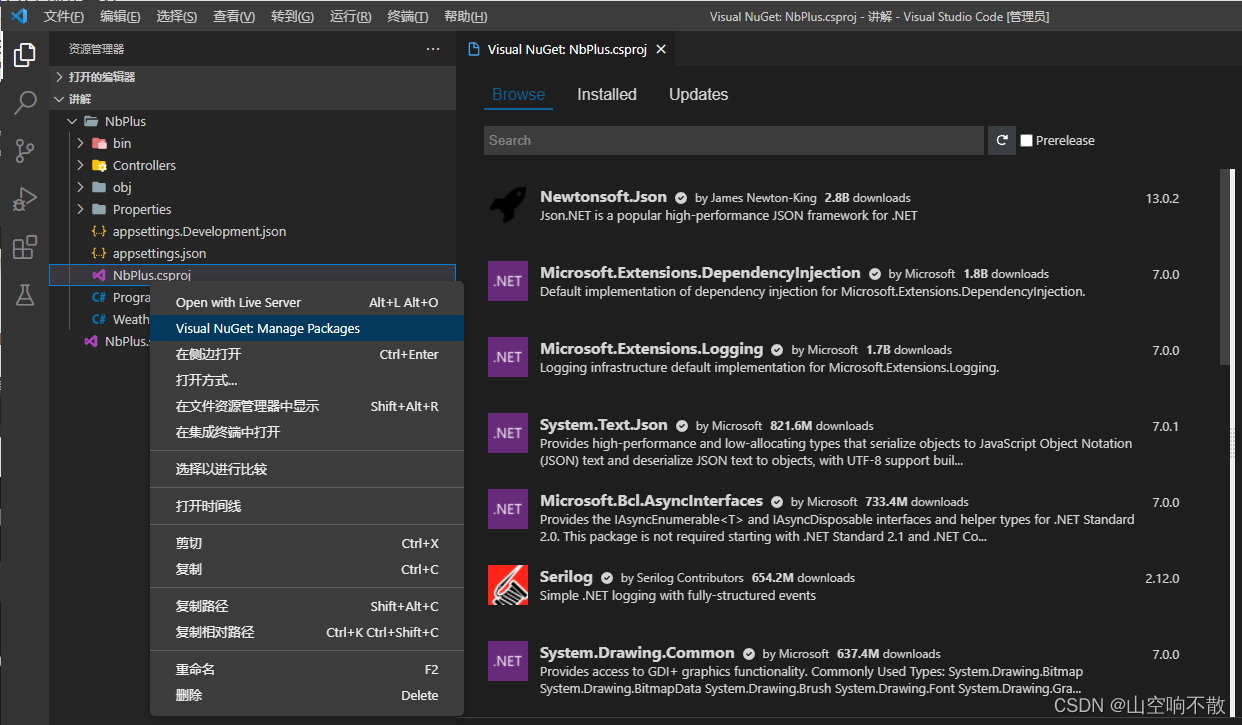Viewport: 1242px width, 725px height.
Task: Click the verified checkmark next to Serilog
Action: click(x=607, y=578)
